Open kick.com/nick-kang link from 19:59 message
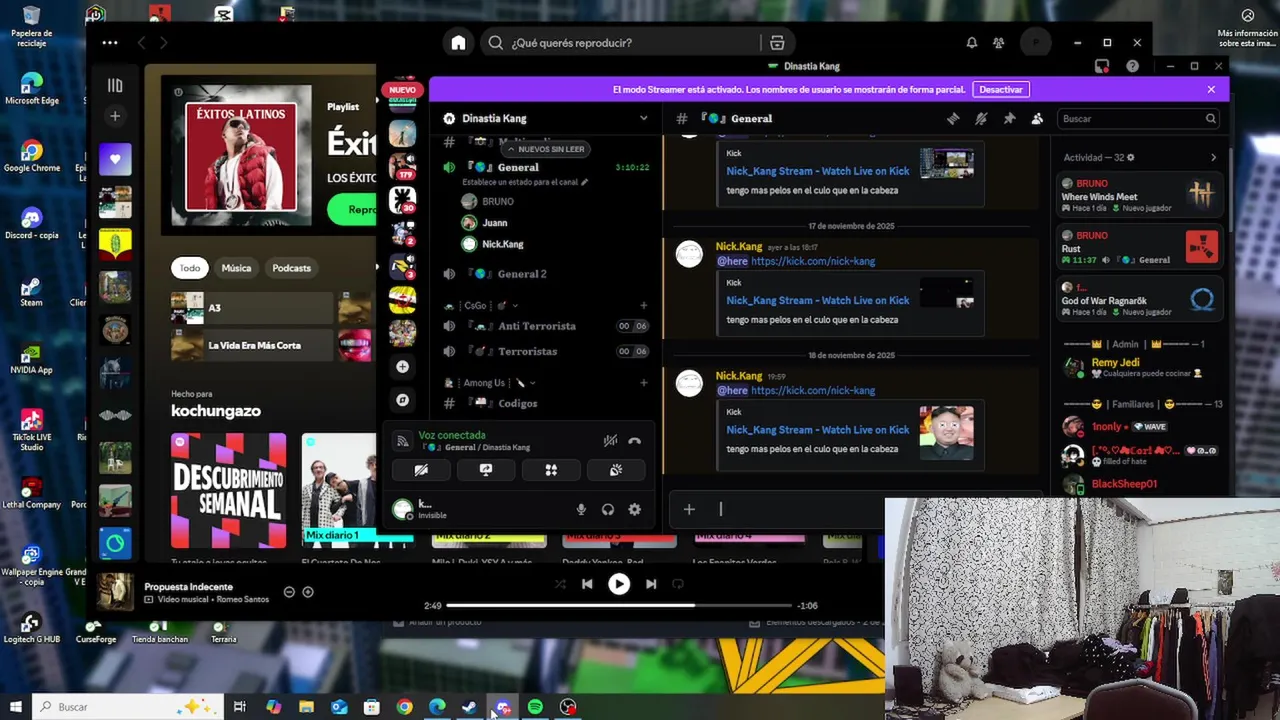The image size is (1280, 720). [x=813, y=391]
